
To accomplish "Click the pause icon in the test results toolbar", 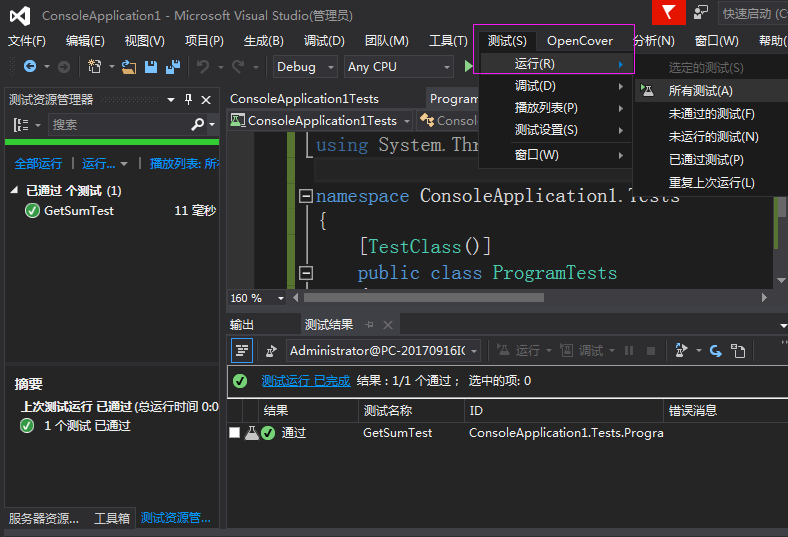I will (629, 351).
